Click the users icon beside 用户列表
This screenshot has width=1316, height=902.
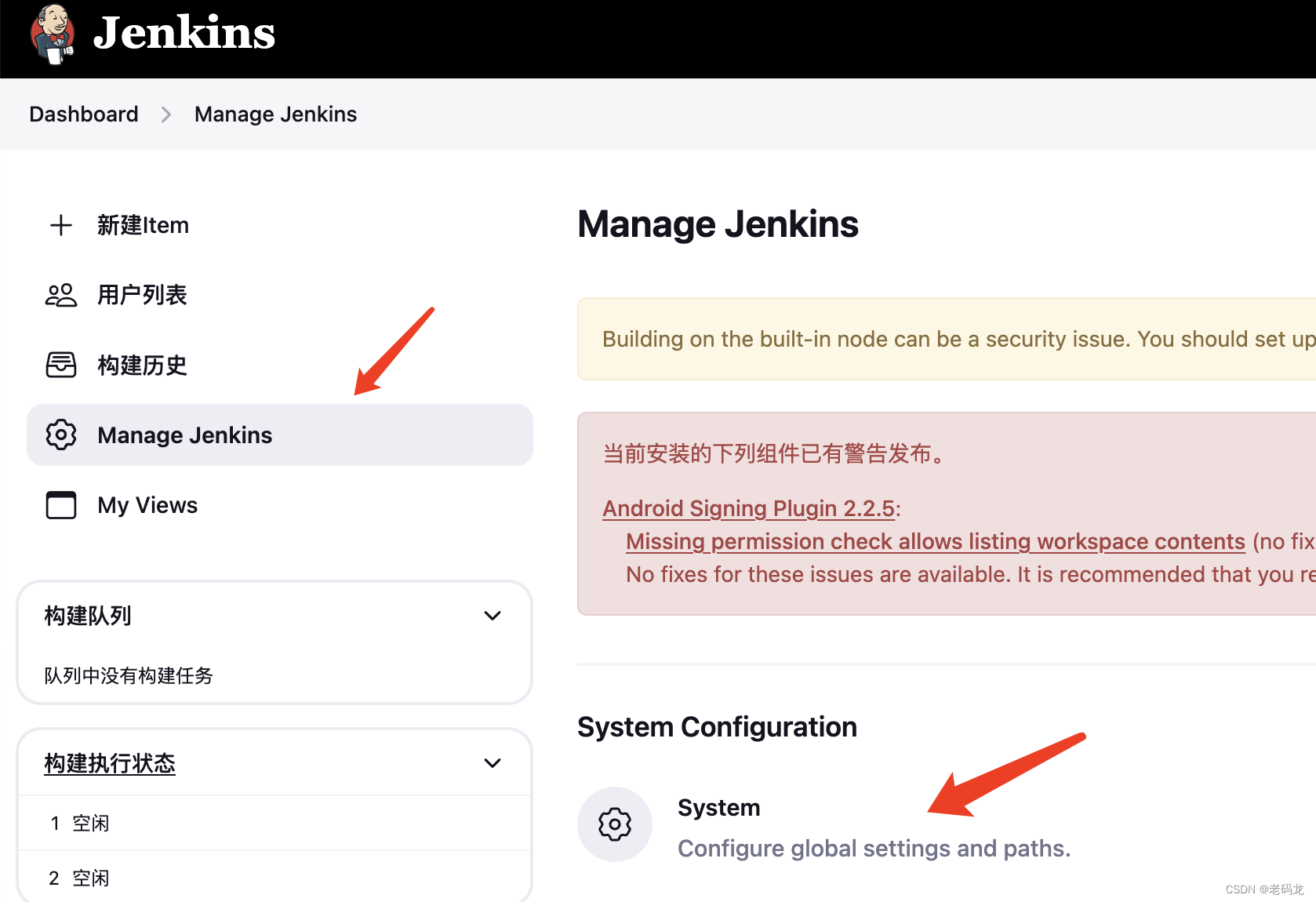[x=61, y=295]
